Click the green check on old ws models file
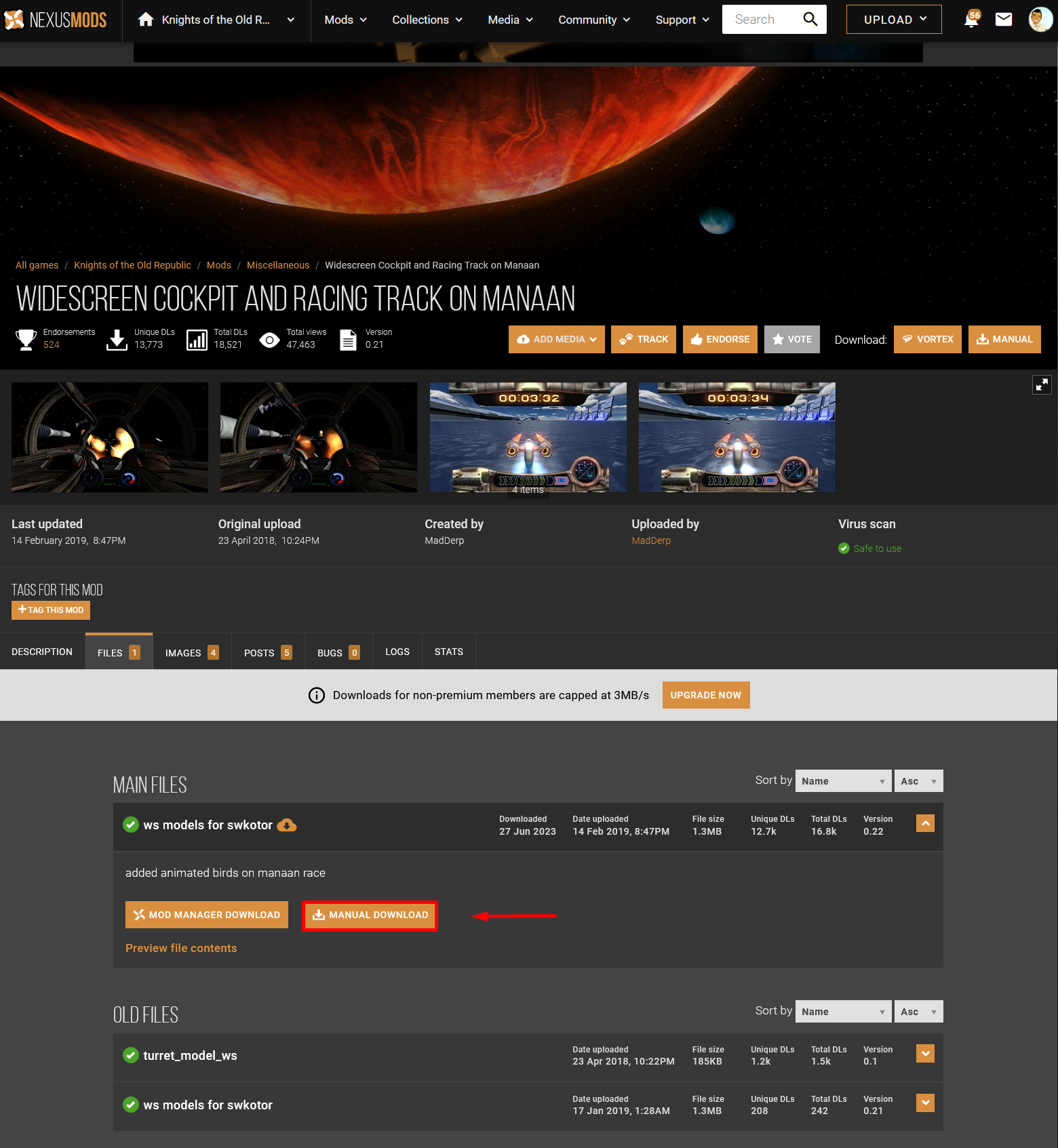 coord(131,1105)
